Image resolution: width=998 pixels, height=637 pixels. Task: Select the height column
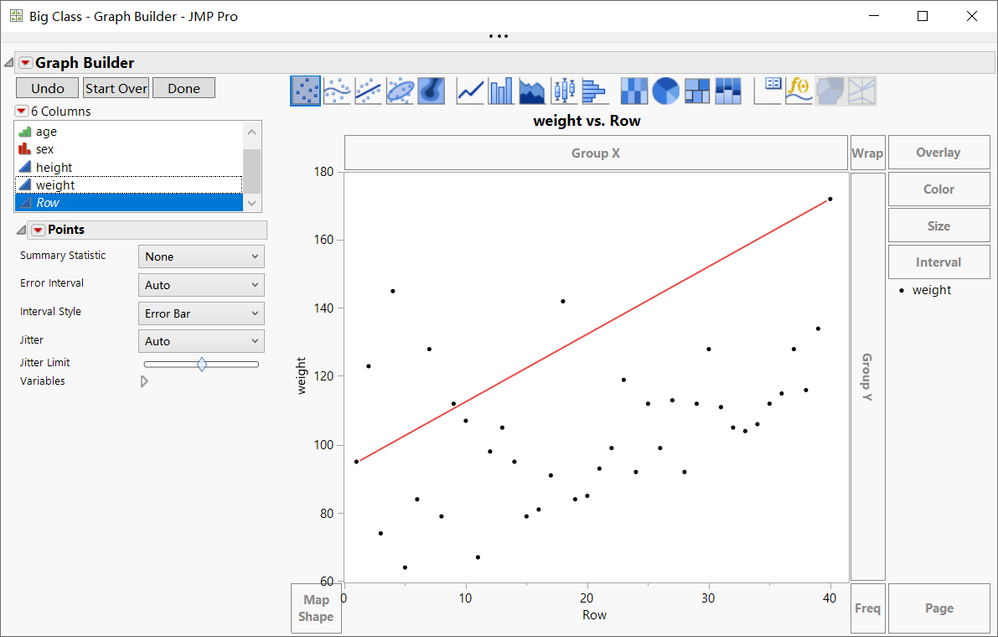point(129,167)
